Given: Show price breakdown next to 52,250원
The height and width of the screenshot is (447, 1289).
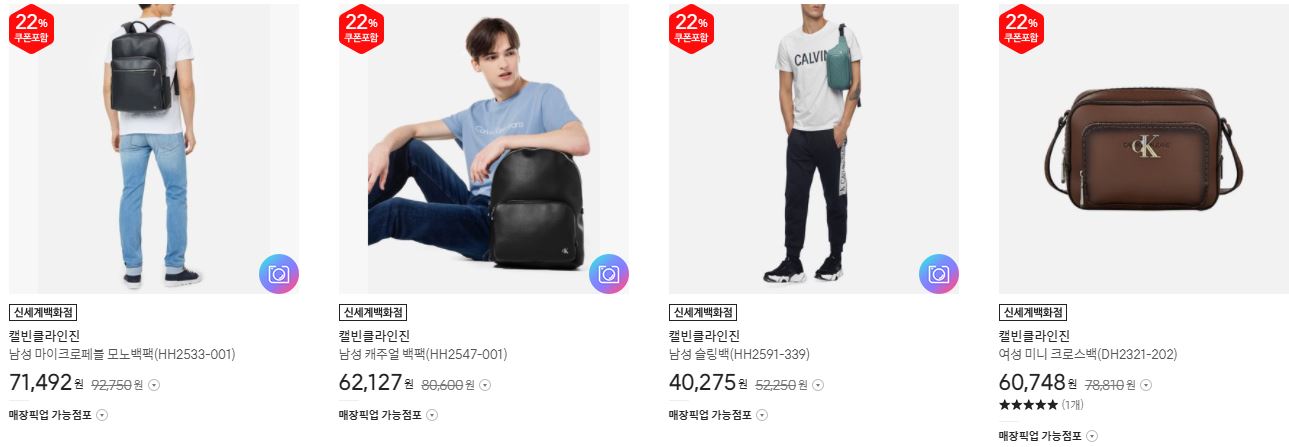Looking at the screenshot, I should click(818, 385).
